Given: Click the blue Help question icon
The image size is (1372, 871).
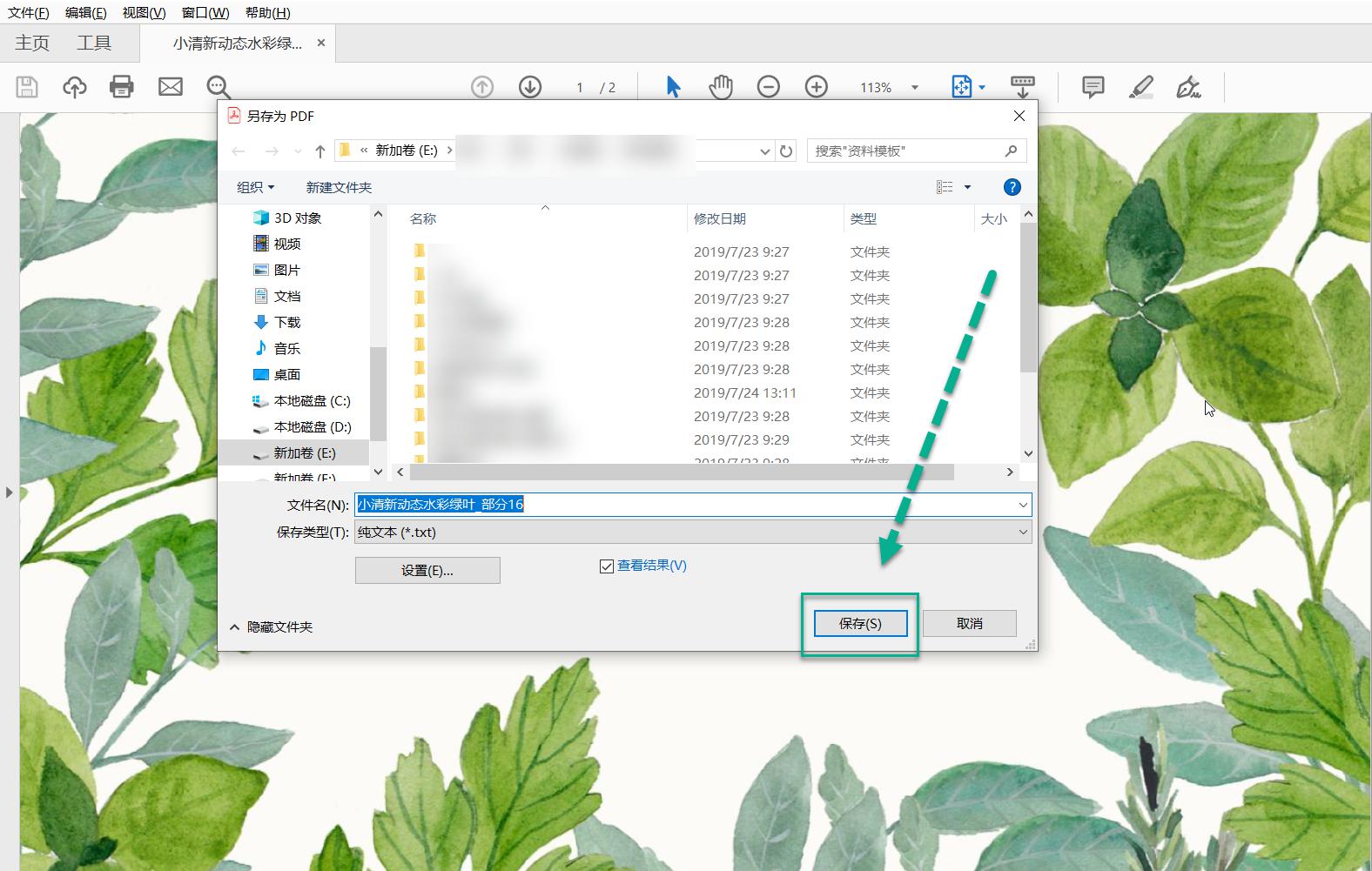Looking at the screenshot, I should pos(1012,187).
